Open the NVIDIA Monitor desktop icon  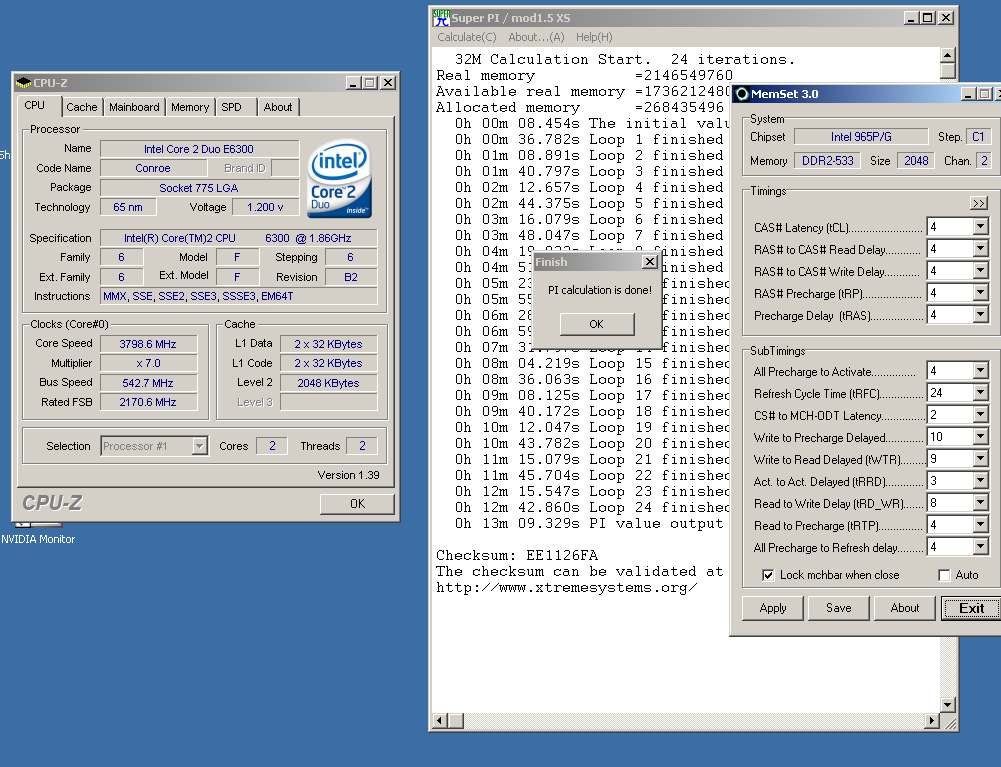pyautogui.click(x=38, y=539)
